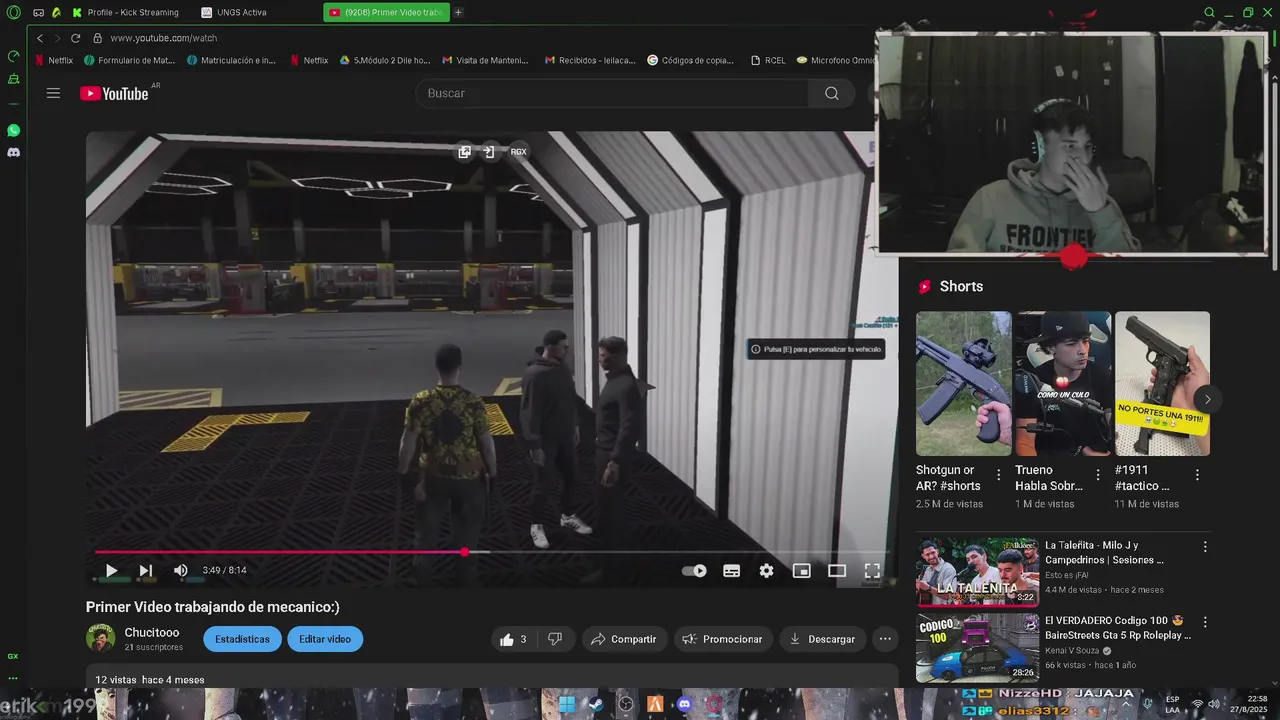The height and width of the screenshot is (720, 1280).
Task: Like the video with thumbs up
Action: (512, 639)
